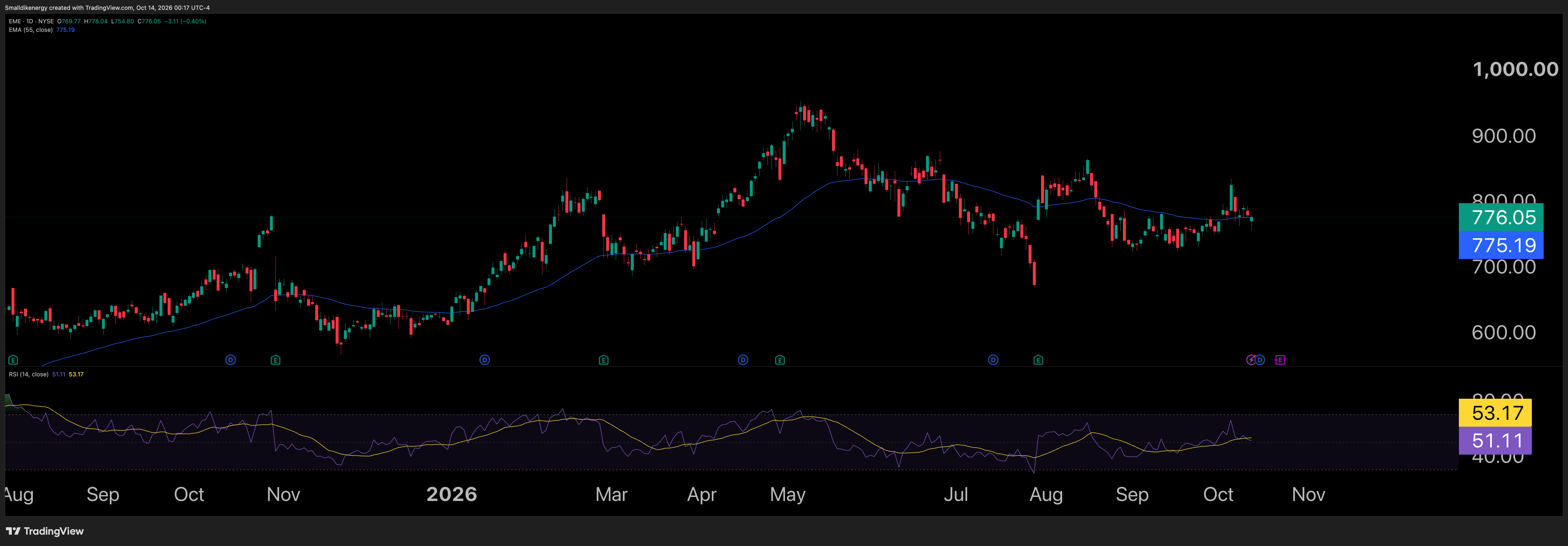Screen dimensions: 1568x546
Task: Click the dividend marker in mid-July 2026
Action: tap(993, 360)
